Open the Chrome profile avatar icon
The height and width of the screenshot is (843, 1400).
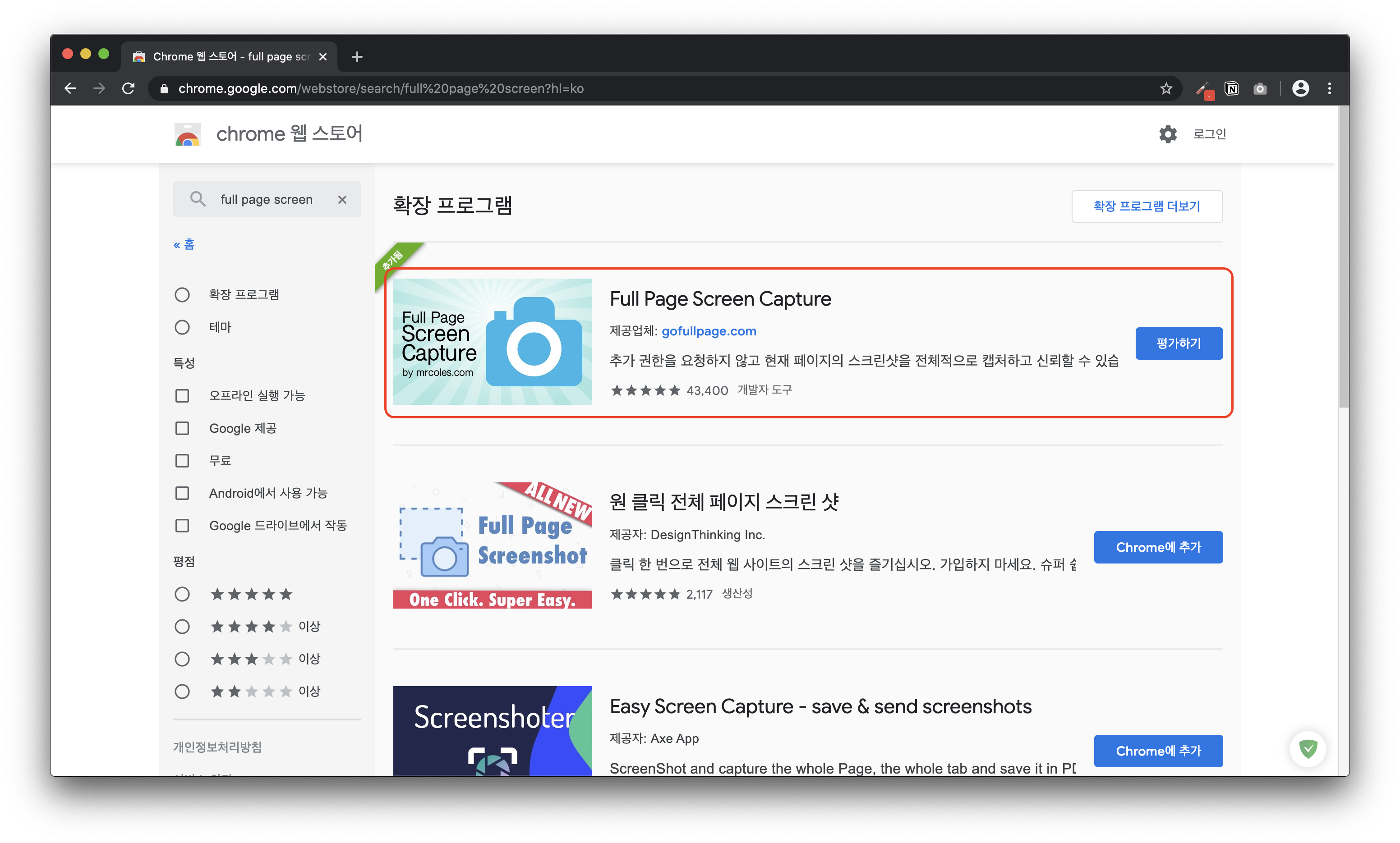(1300, 88)
